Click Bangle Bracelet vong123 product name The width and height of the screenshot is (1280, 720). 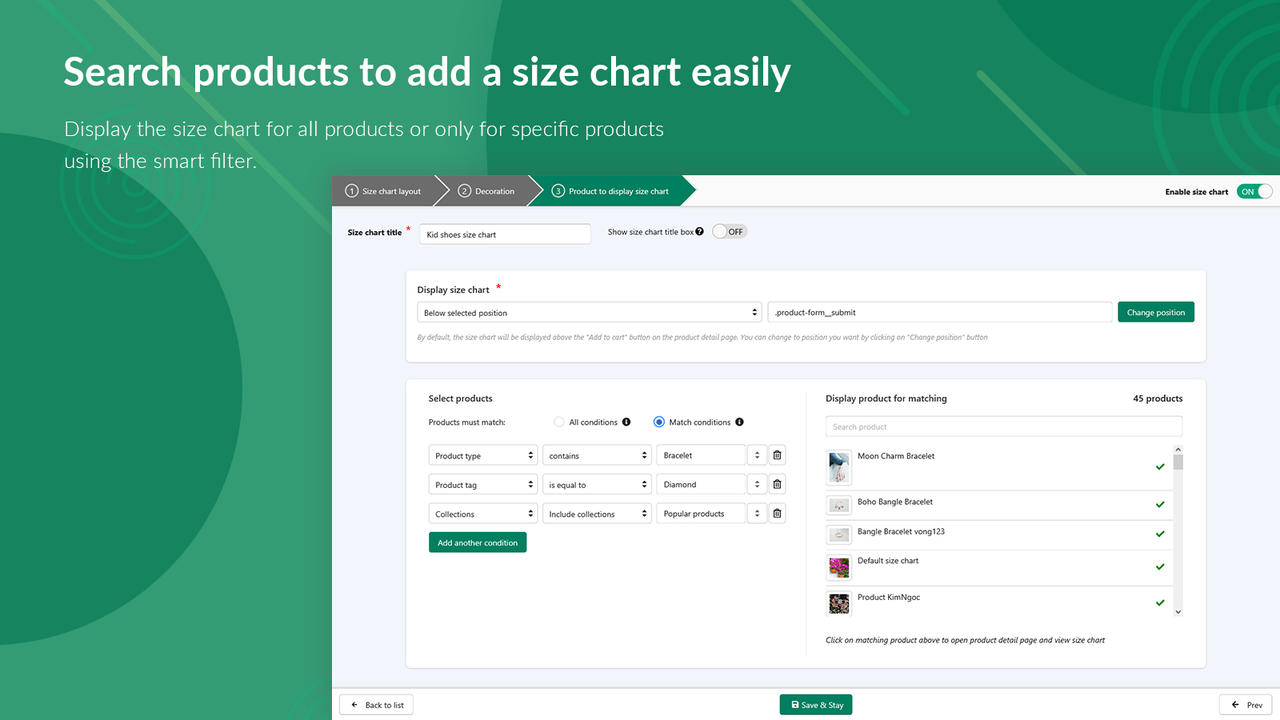[901, 531]
